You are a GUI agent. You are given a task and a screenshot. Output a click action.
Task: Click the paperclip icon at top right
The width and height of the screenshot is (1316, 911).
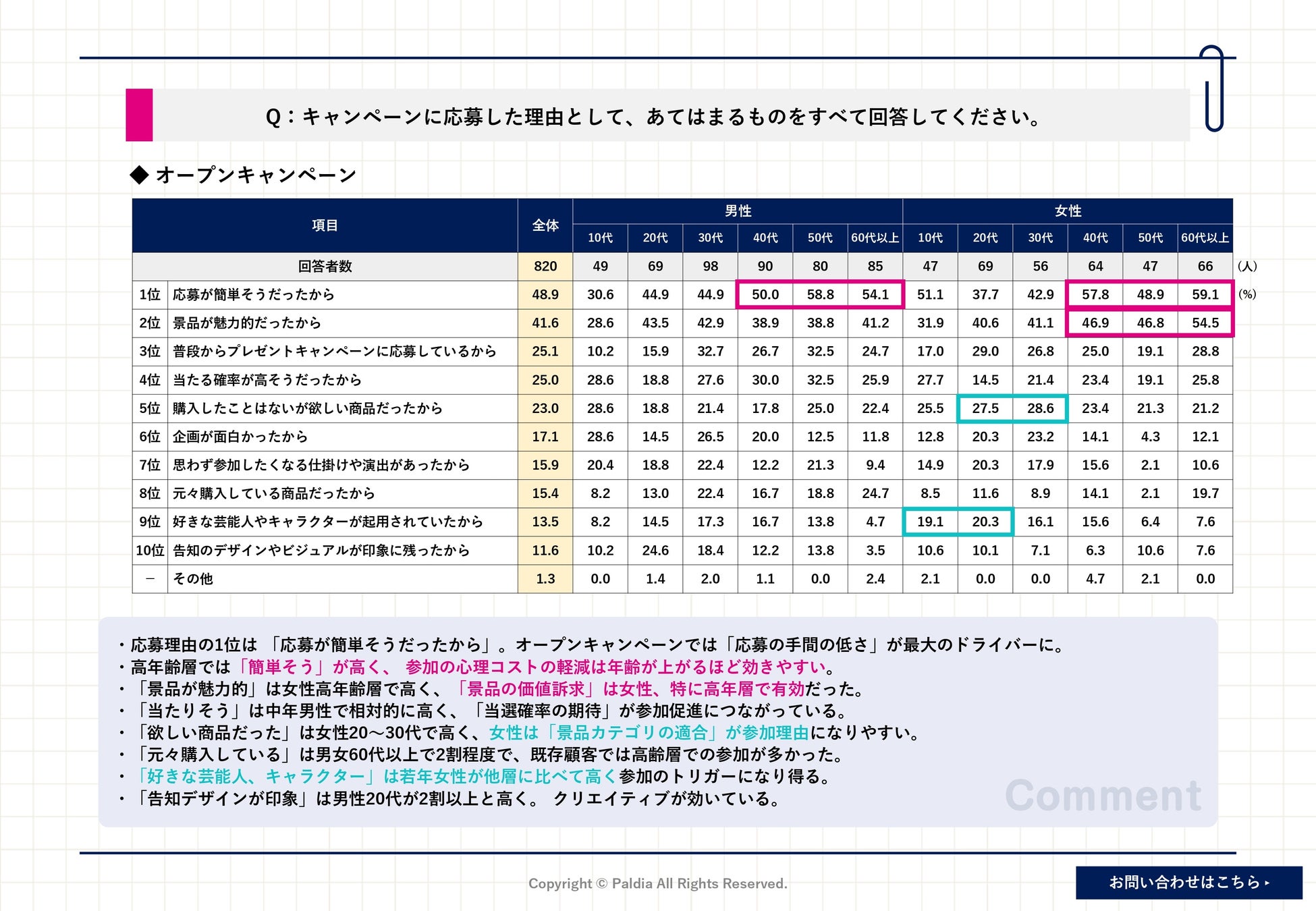pos(1213,88)
